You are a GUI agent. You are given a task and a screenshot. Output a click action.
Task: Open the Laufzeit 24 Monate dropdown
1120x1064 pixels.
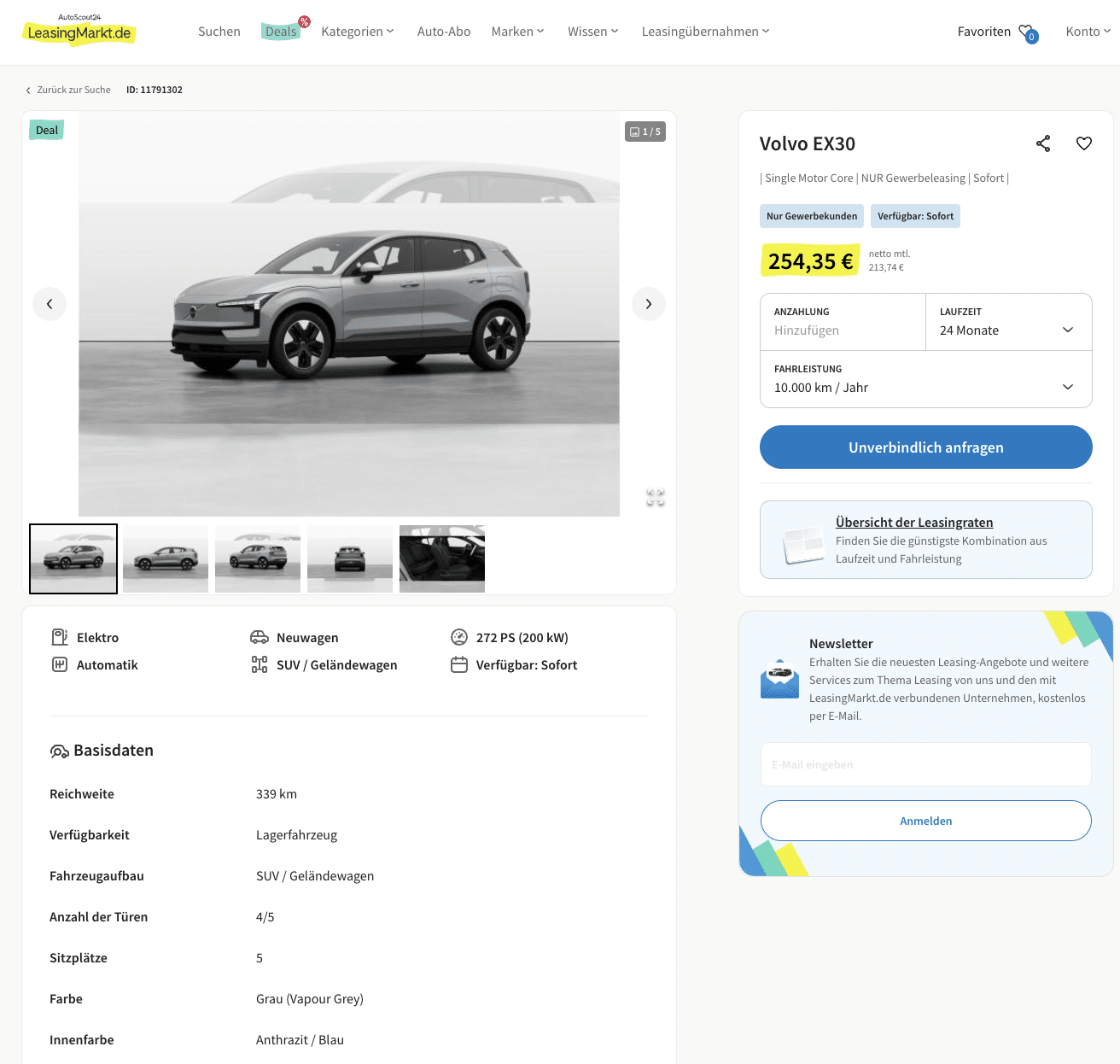[x=1009, y=322]
